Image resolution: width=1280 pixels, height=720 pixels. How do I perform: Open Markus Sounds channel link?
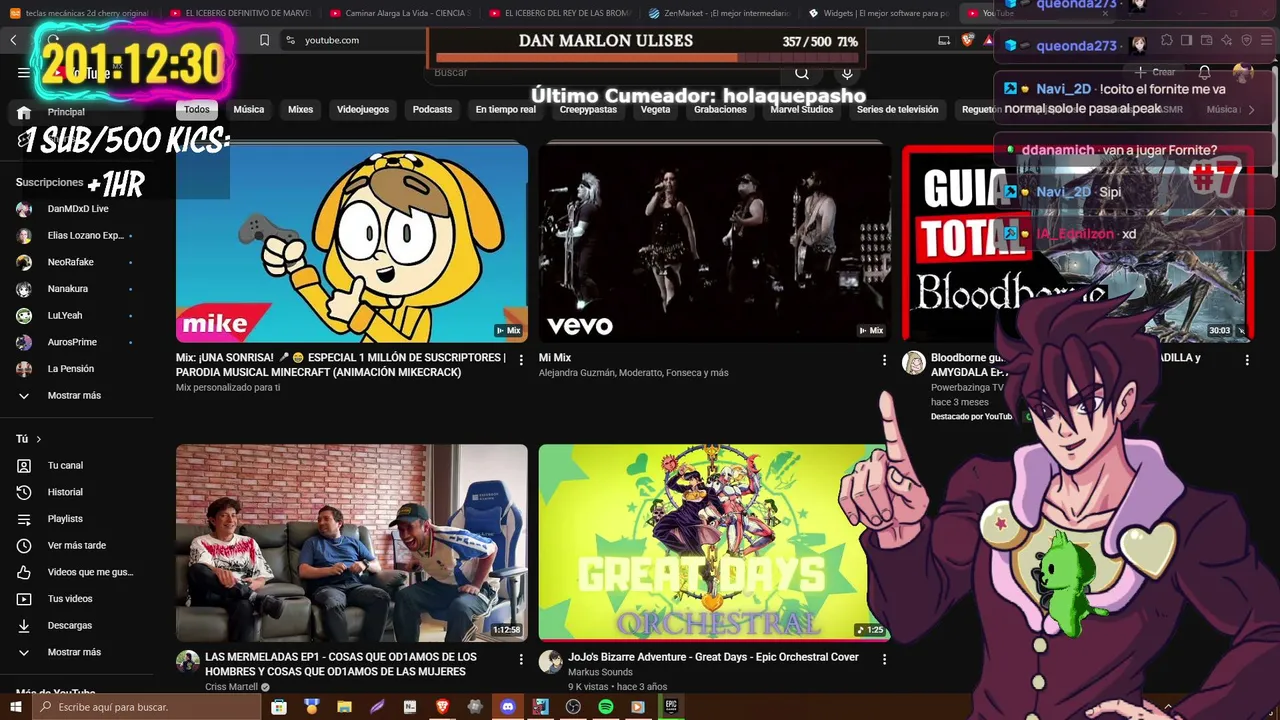(600, 672)
